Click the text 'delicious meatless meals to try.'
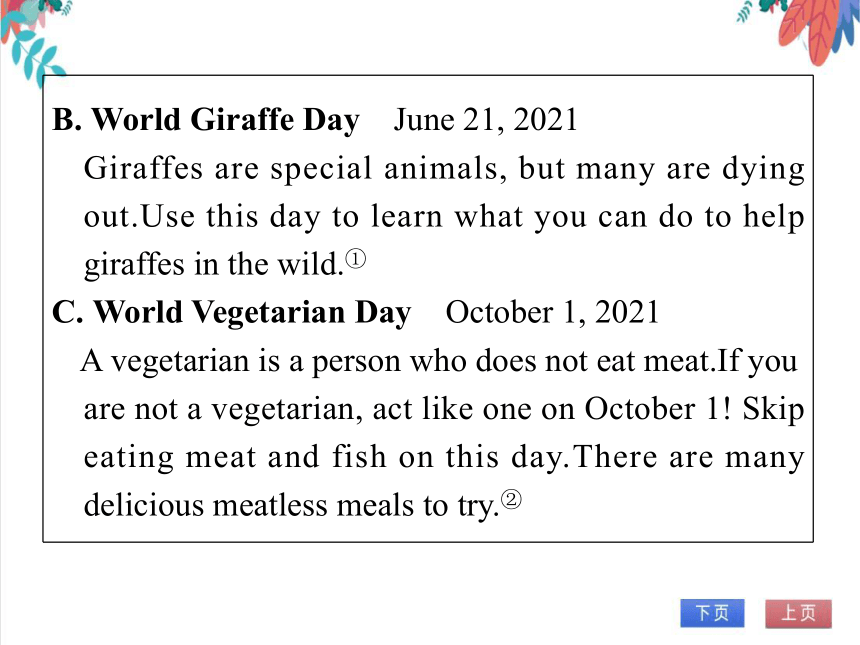 pos(291,506)
